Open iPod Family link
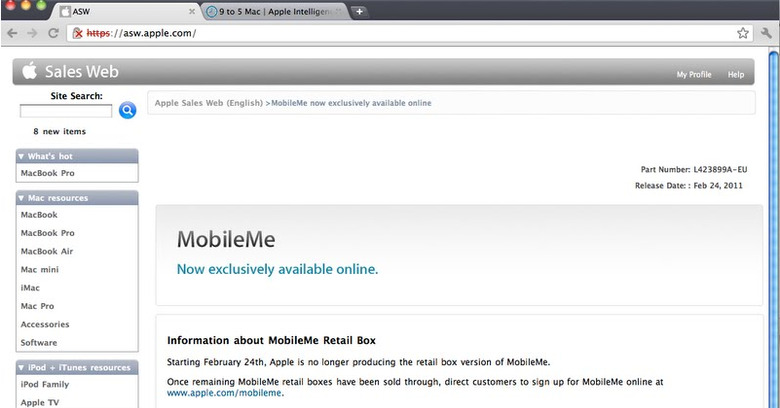 [45, 384]
